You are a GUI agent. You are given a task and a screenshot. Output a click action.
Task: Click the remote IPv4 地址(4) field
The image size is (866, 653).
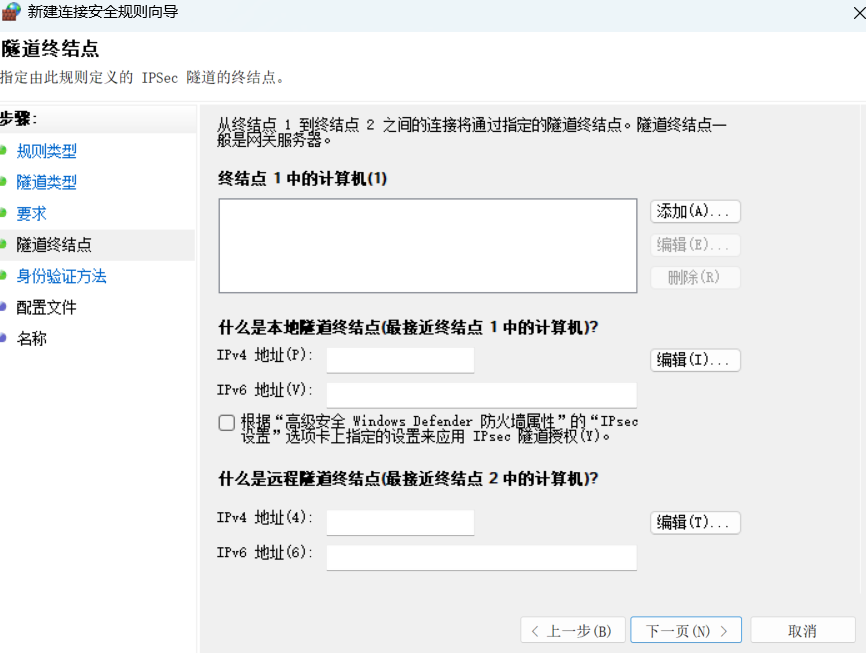pyautogui.click(x=400, y=523)
